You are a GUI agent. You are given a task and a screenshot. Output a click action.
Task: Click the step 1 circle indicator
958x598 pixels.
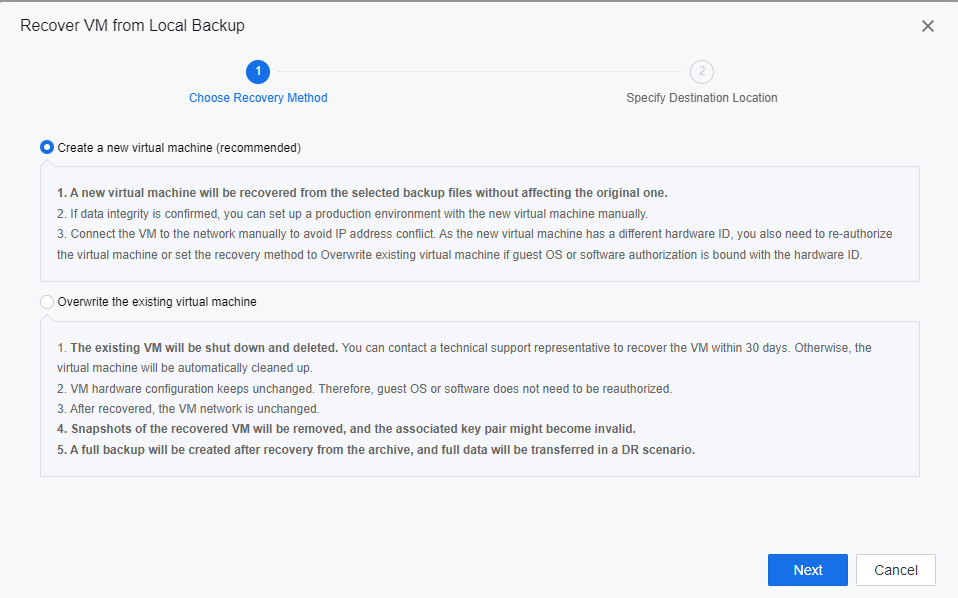click(x=258, y=71)
